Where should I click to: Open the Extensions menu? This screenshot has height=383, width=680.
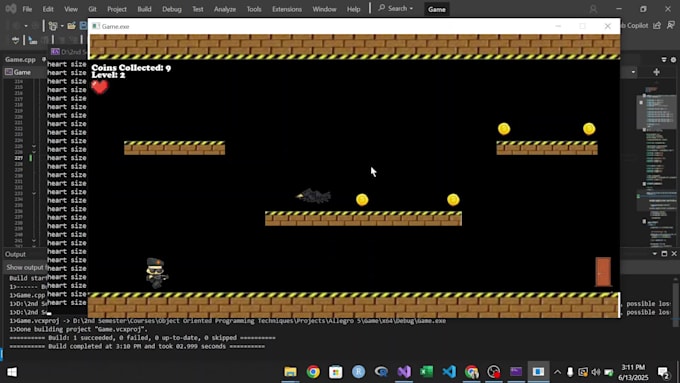pyautogui.click(x=287, y=9)
